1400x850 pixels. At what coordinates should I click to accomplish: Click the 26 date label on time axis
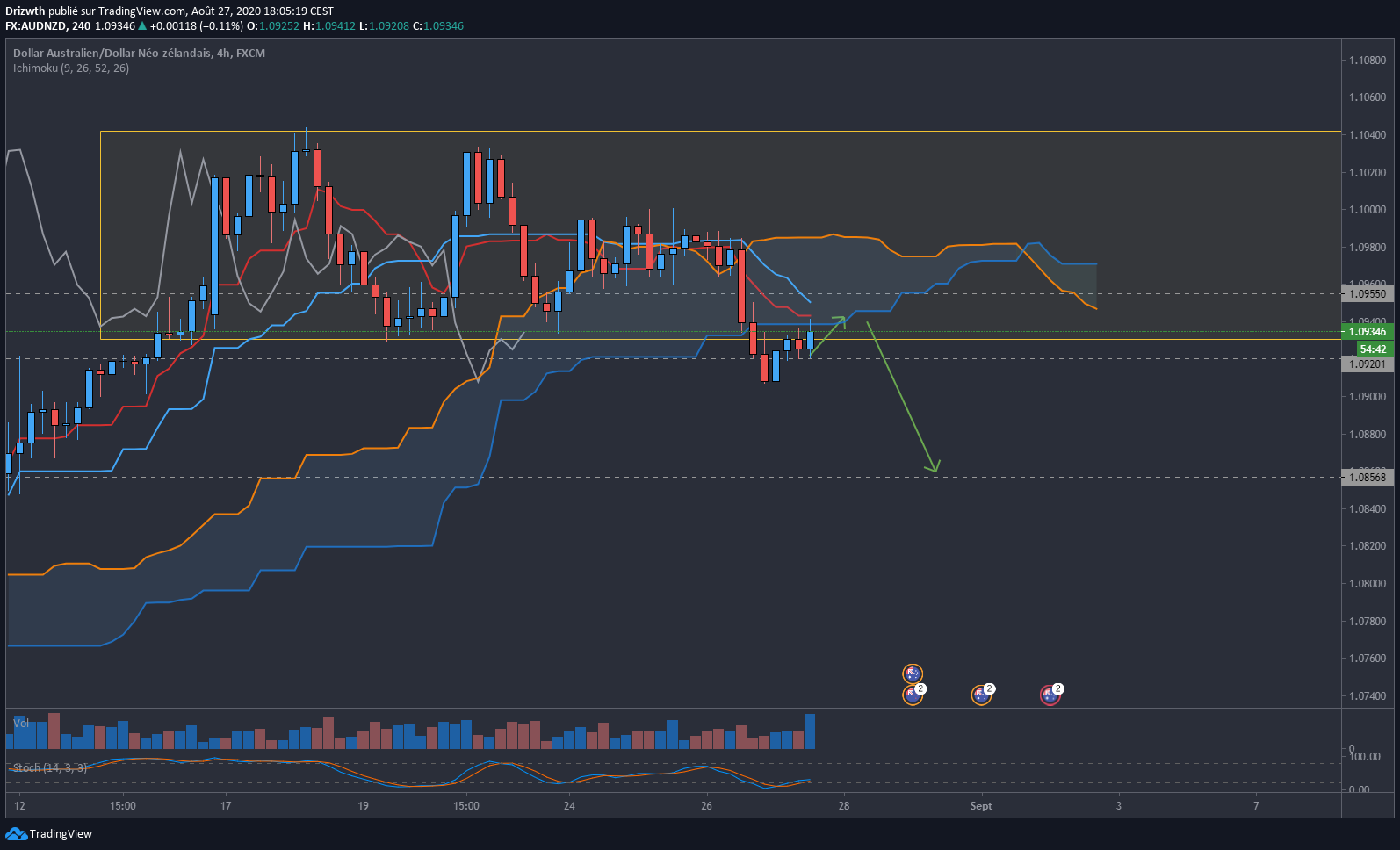tap(706, 806)
